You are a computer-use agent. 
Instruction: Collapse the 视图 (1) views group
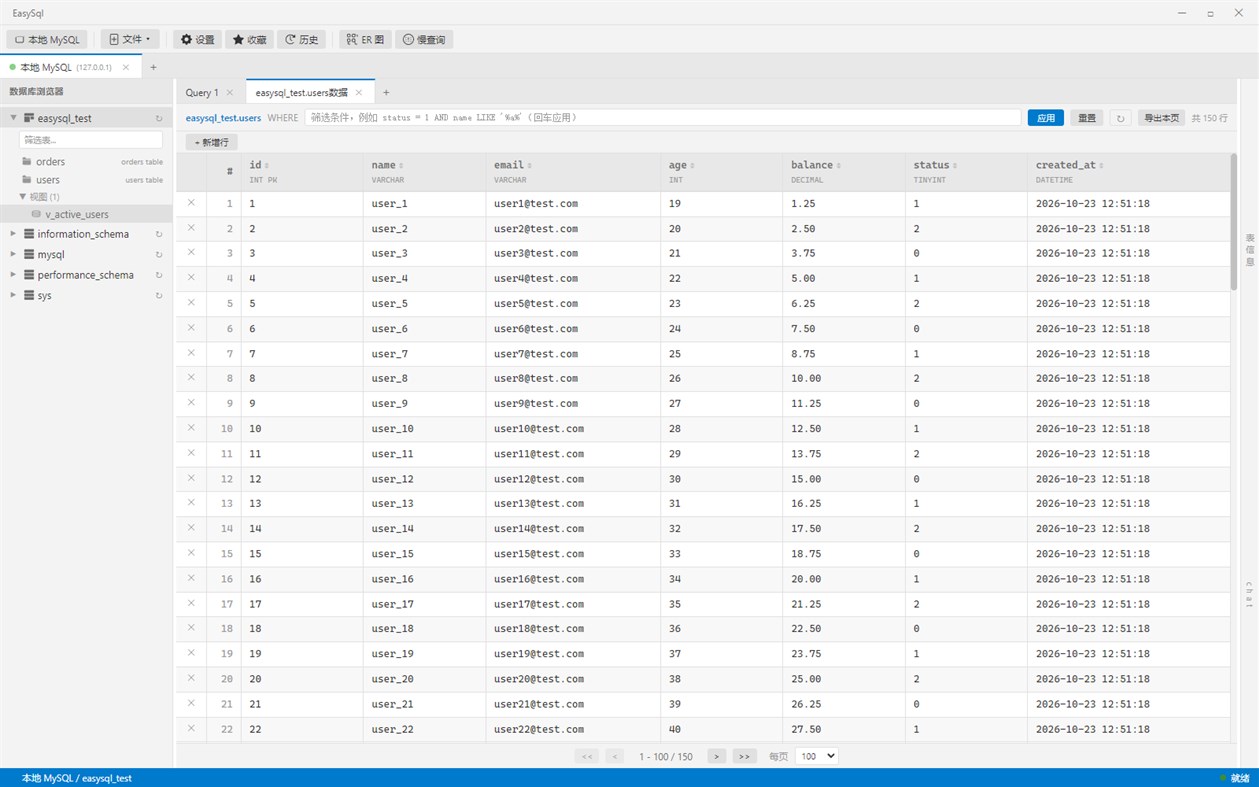[x=23, y=196]
